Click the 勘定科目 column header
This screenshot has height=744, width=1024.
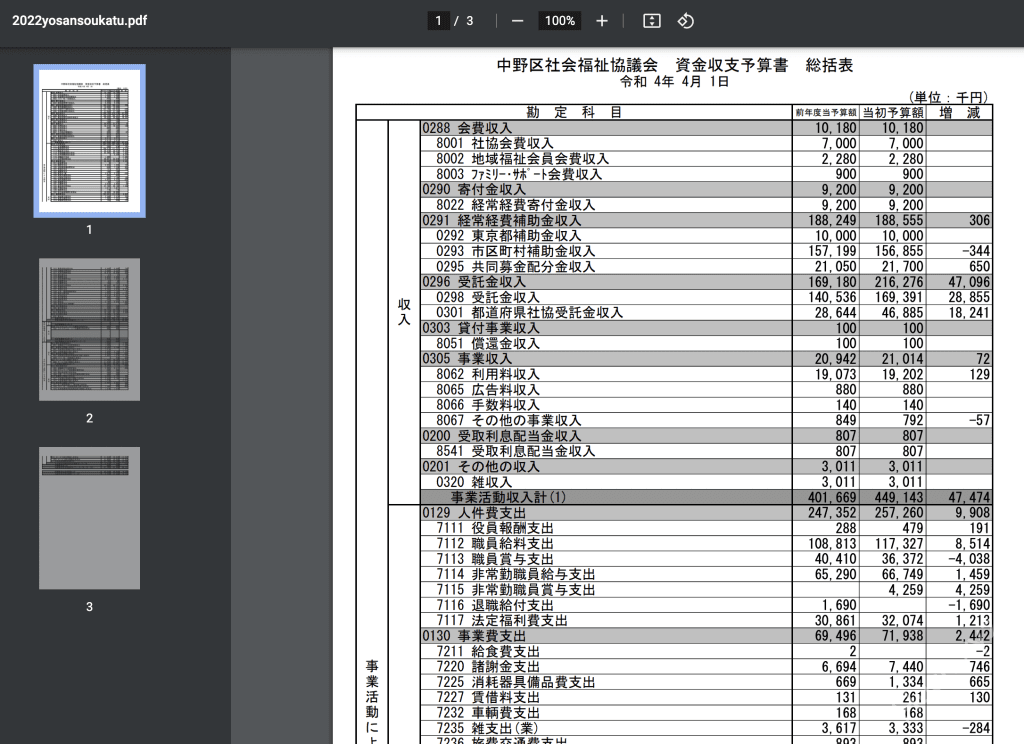(574, 113)
